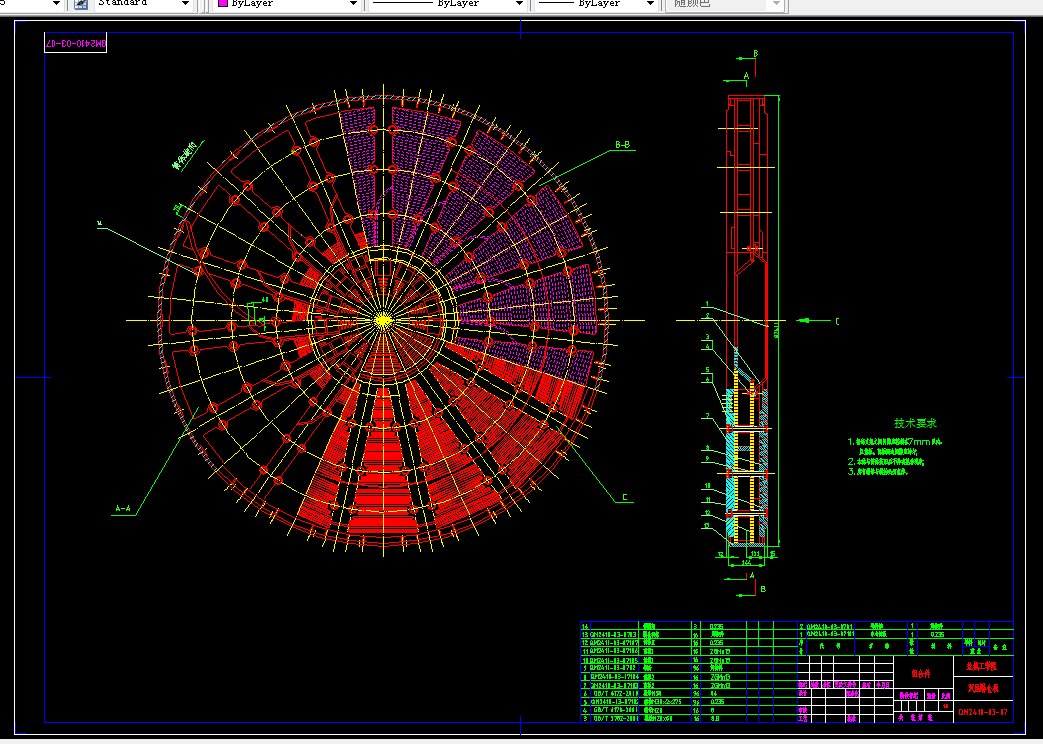The image size is (1043, 744).
Task: Select the C view arrow label beside the side view
Action: pyautogui.click(x=837, y=321)
